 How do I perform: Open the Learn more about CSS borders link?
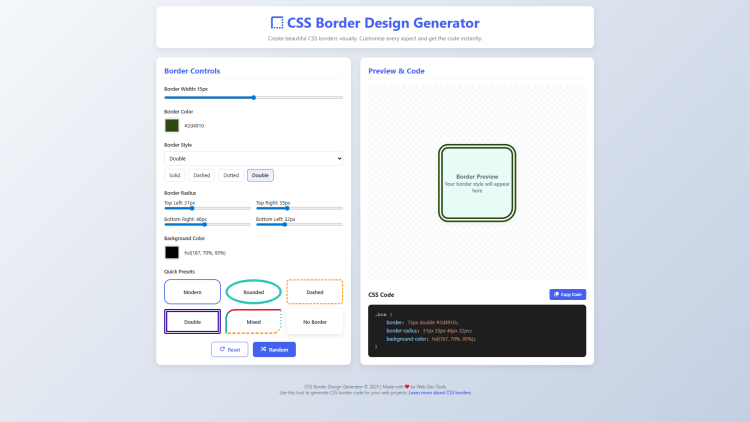(x=440, y=393)
